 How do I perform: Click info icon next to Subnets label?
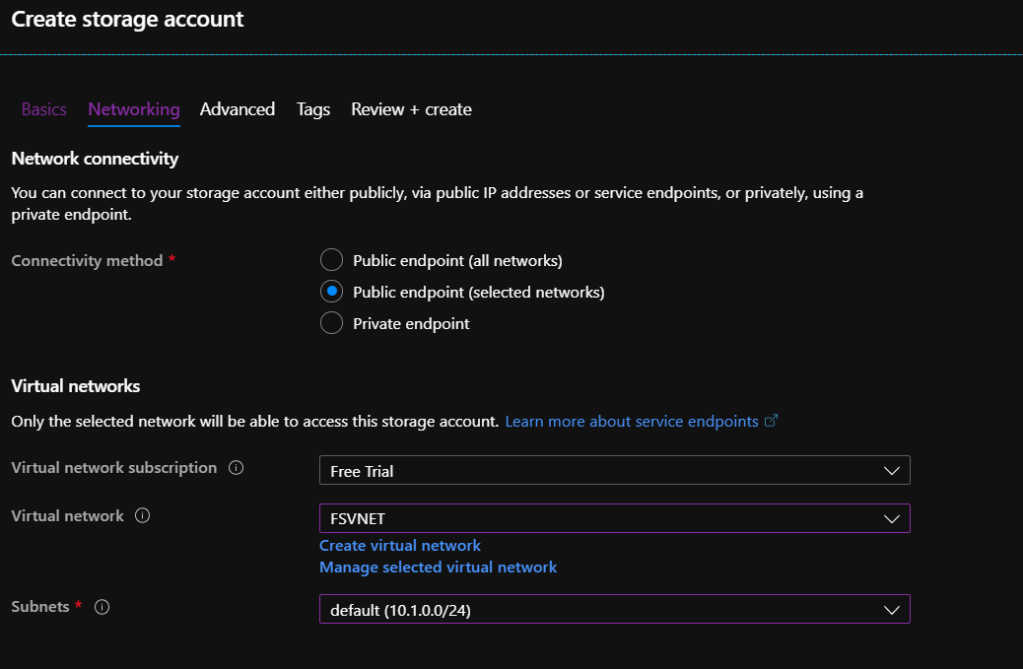point(102,607)
